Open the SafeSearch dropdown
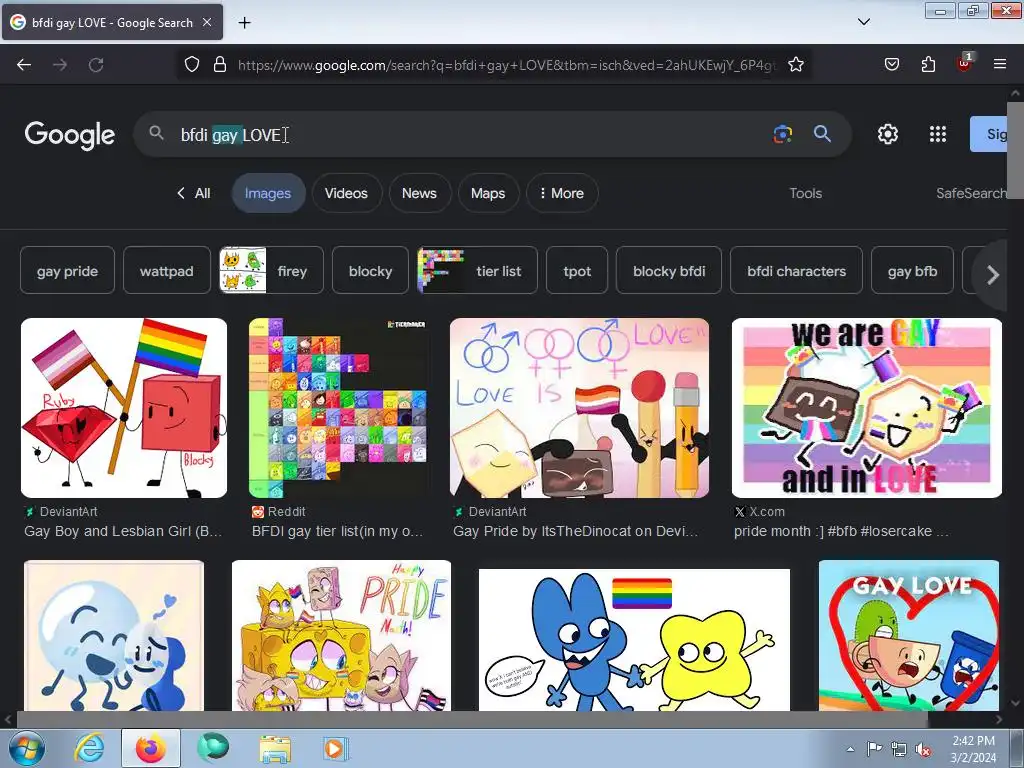 click(971, 193)
